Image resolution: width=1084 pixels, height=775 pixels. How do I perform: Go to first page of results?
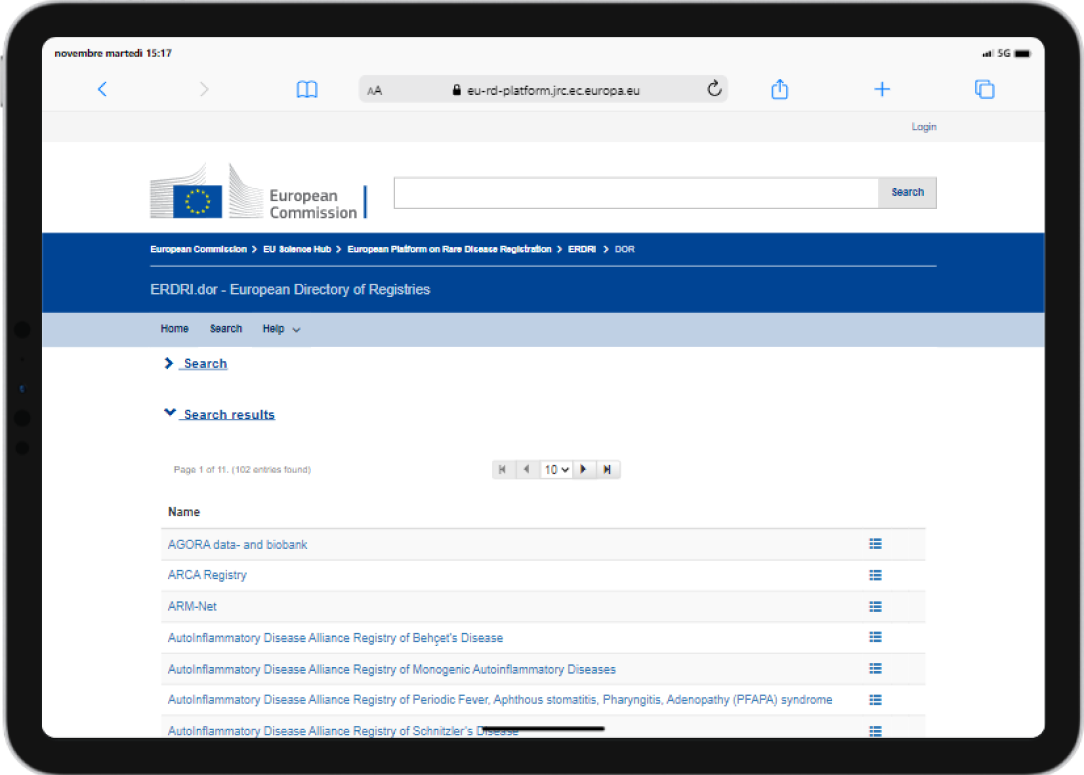(x=503, y=469)
